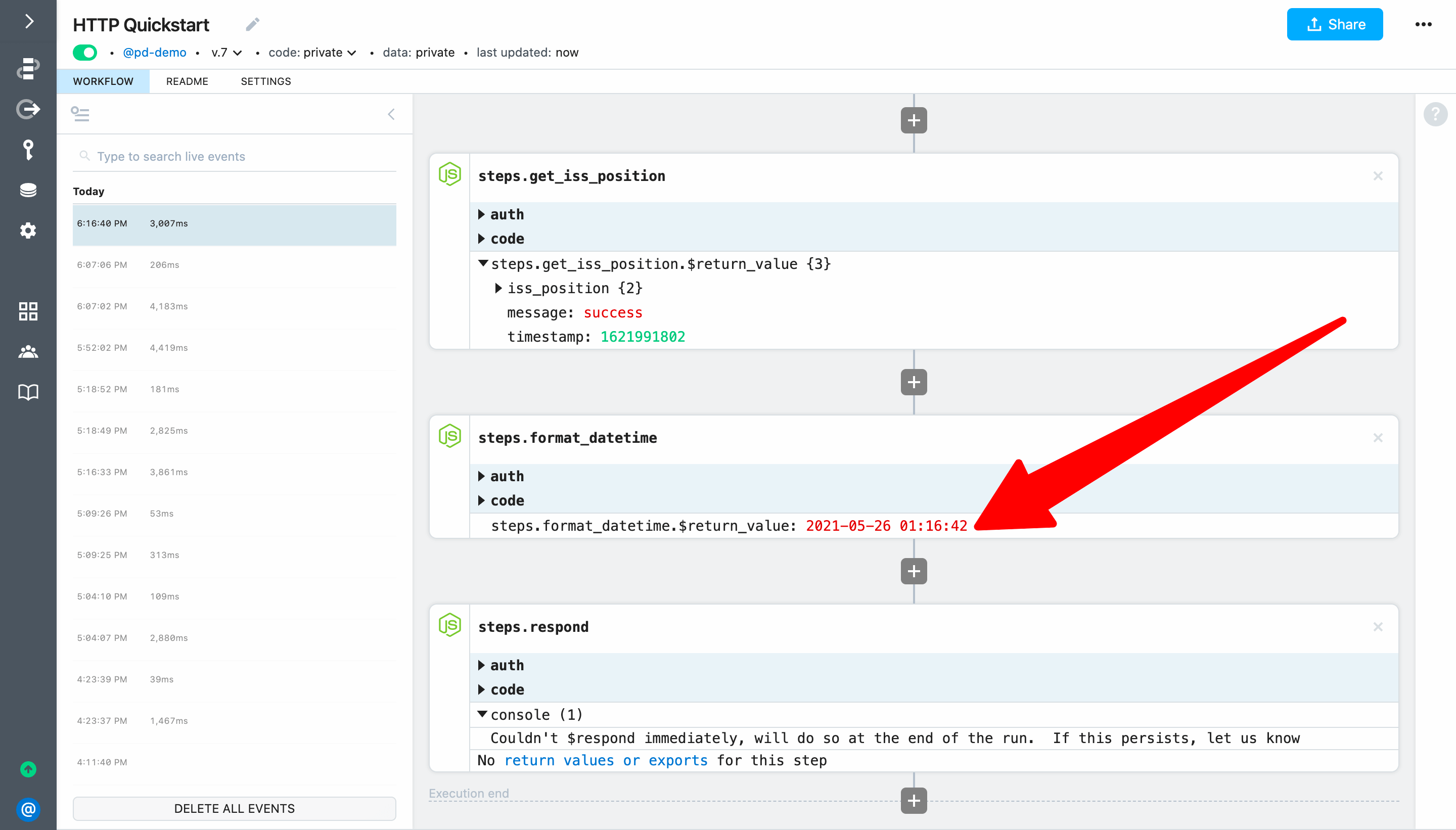Click DELETE ALL EVENTS button

pos(234,808)
